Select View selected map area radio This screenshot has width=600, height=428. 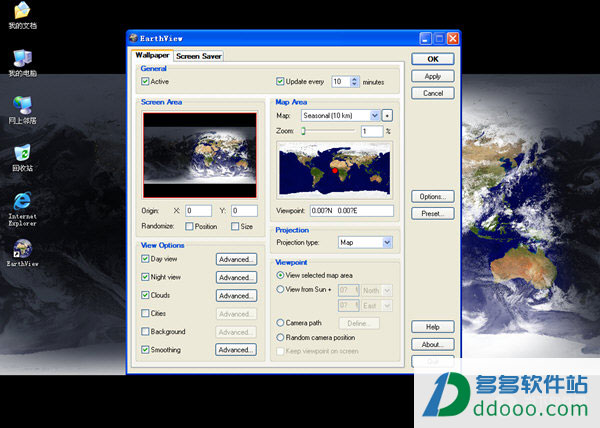point(280,275)
